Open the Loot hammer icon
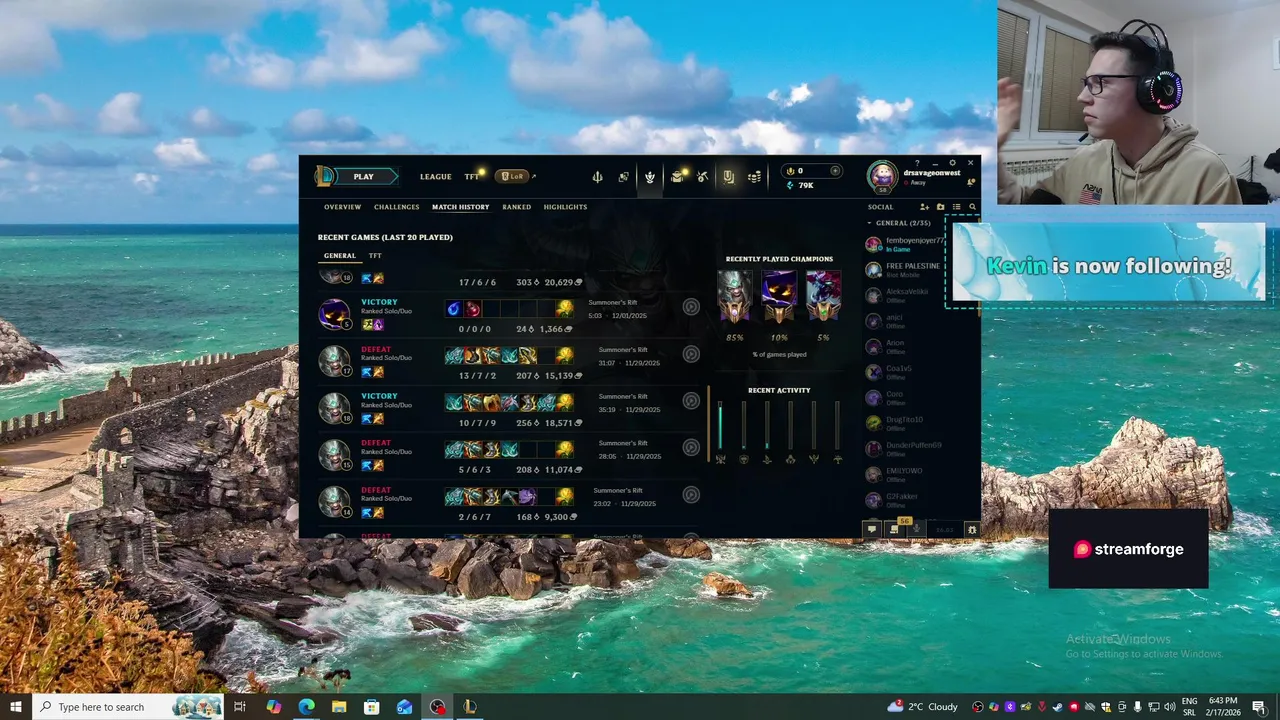Image resolution: width=1280 pixels, height=720 pixels. coord(702,177)
